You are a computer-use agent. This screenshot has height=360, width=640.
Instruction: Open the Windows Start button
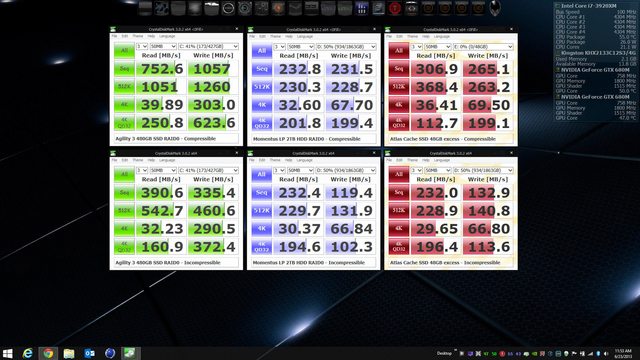click(x=7, y=353)
